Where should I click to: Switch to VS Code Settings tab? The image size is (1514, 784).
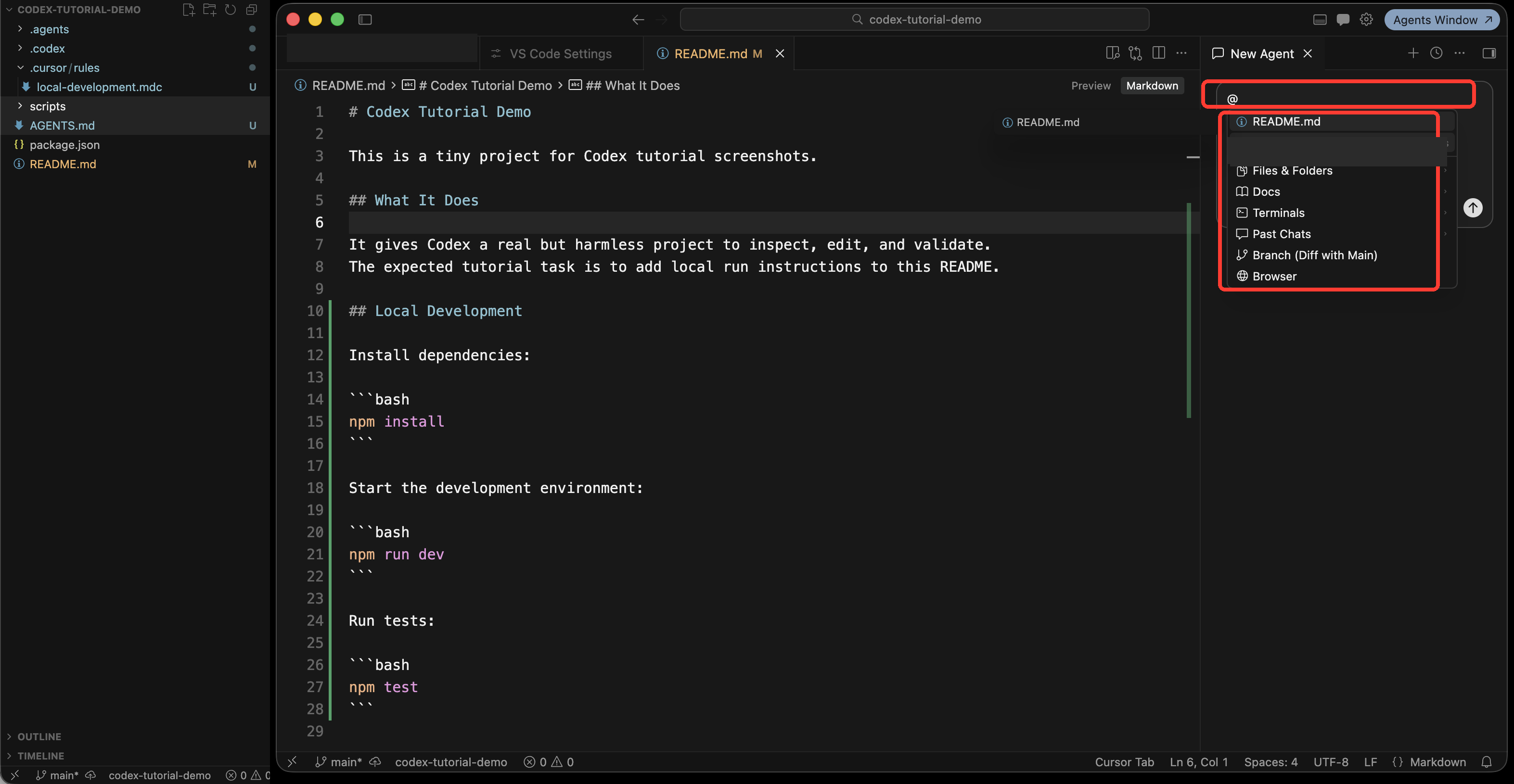coord(560,53)
